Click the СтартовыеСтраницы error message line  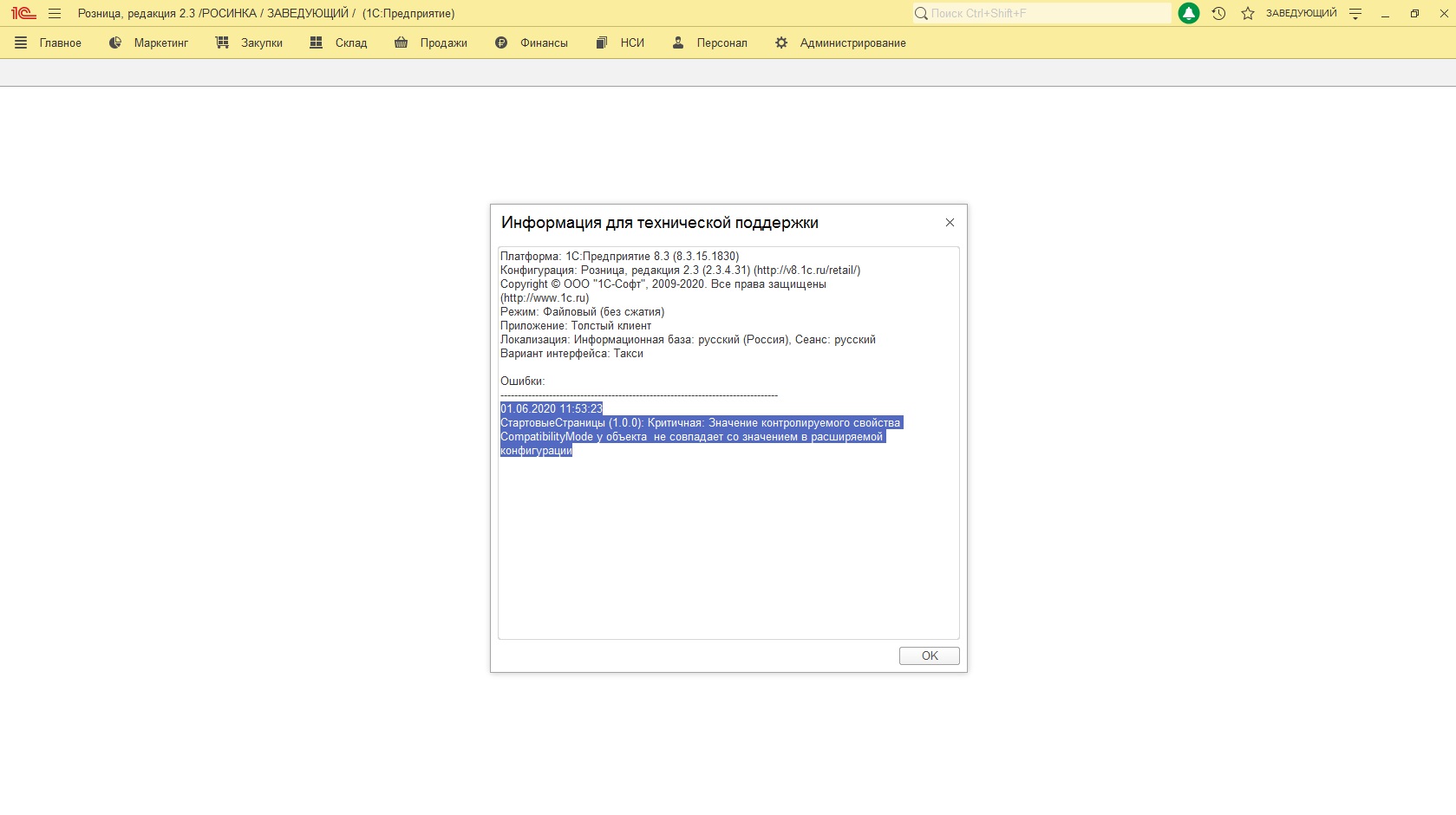[701, 423]
